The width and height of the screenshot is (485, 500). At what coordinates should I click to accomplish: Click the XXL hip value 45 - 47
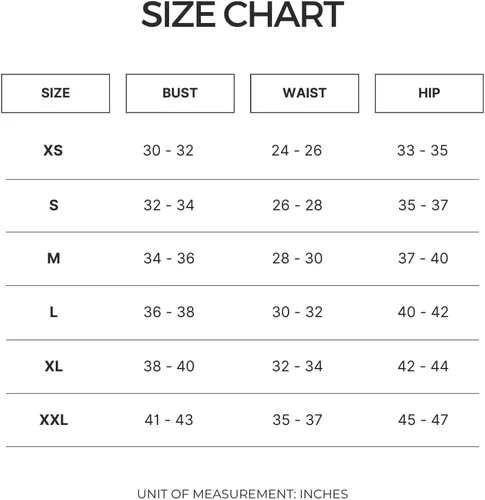point(423,420)
